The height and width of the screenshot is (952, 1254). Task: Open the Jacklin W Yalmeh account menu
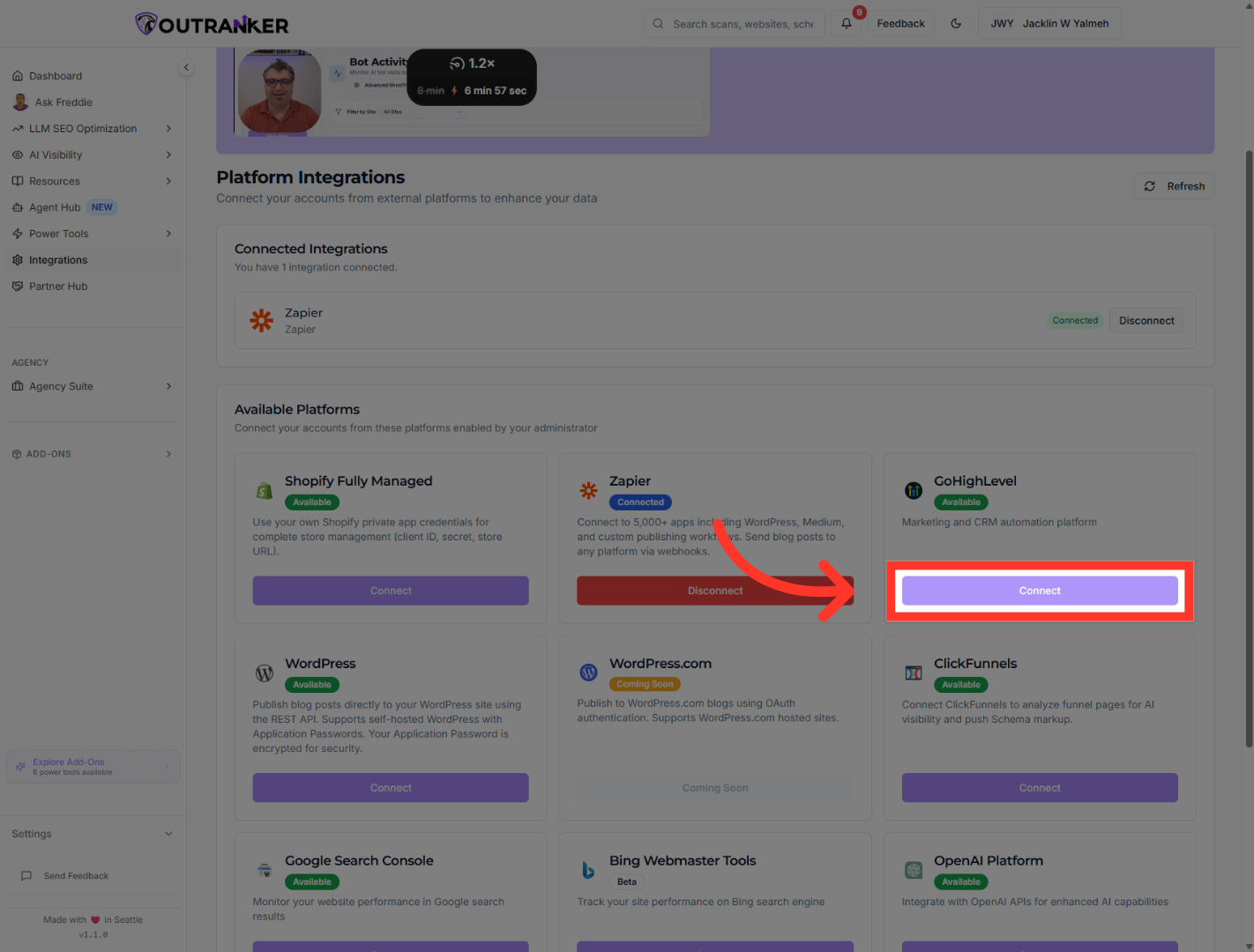pyautogui.click(x=1049, y=24)
